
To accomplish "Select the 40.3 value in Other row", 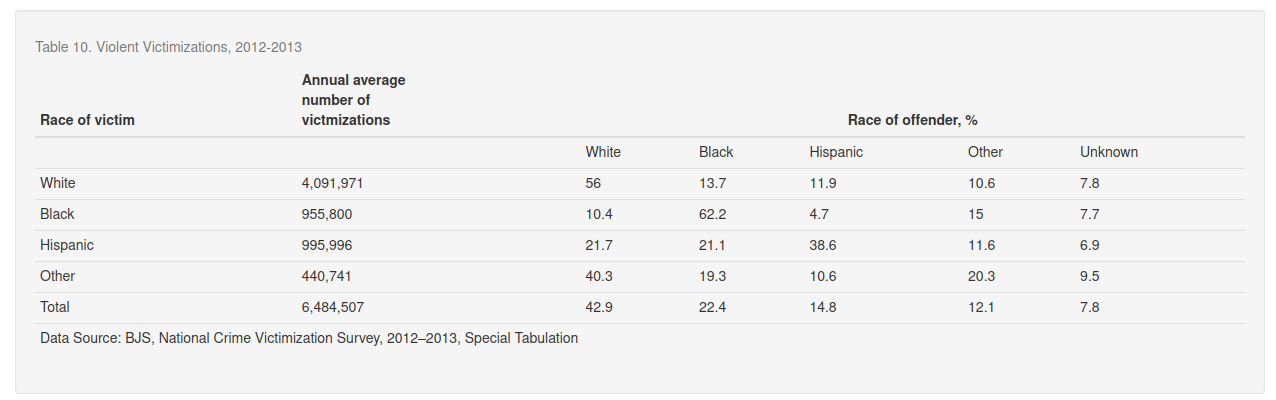I will [x=599, y=276].
